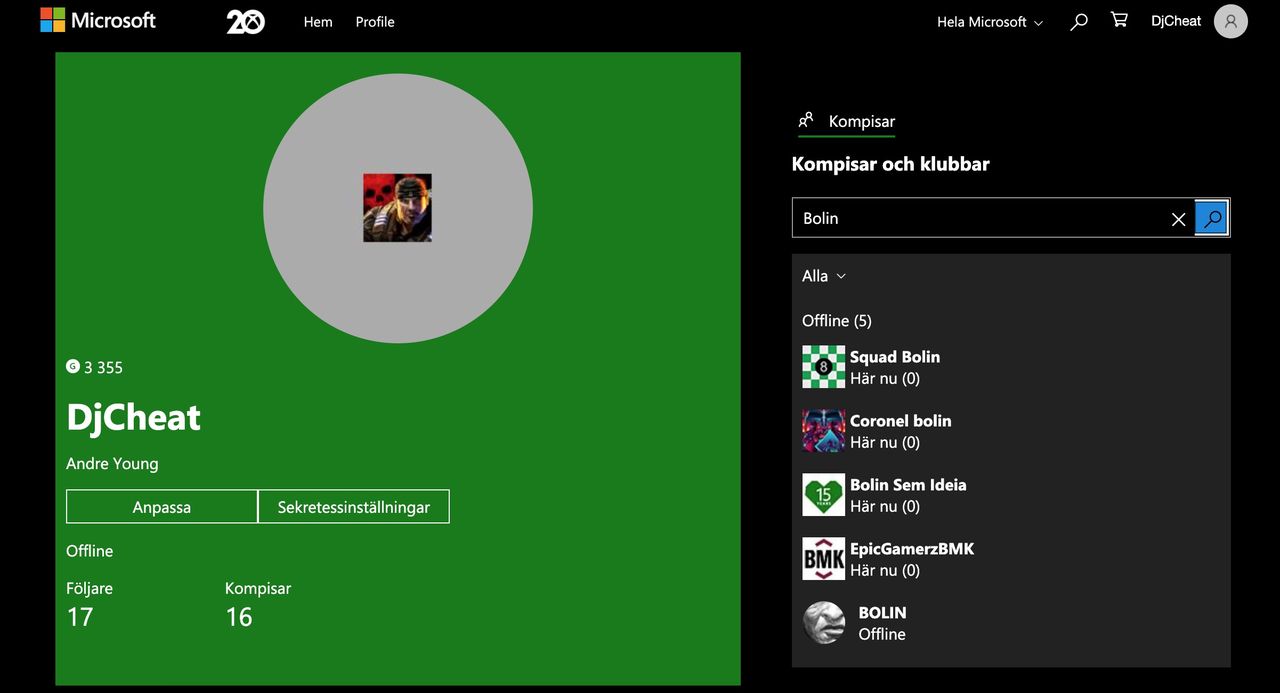The image size is (1280, 693).
Task: Click the large DjCheat gamertag heading
Action: tap(134, 417)
